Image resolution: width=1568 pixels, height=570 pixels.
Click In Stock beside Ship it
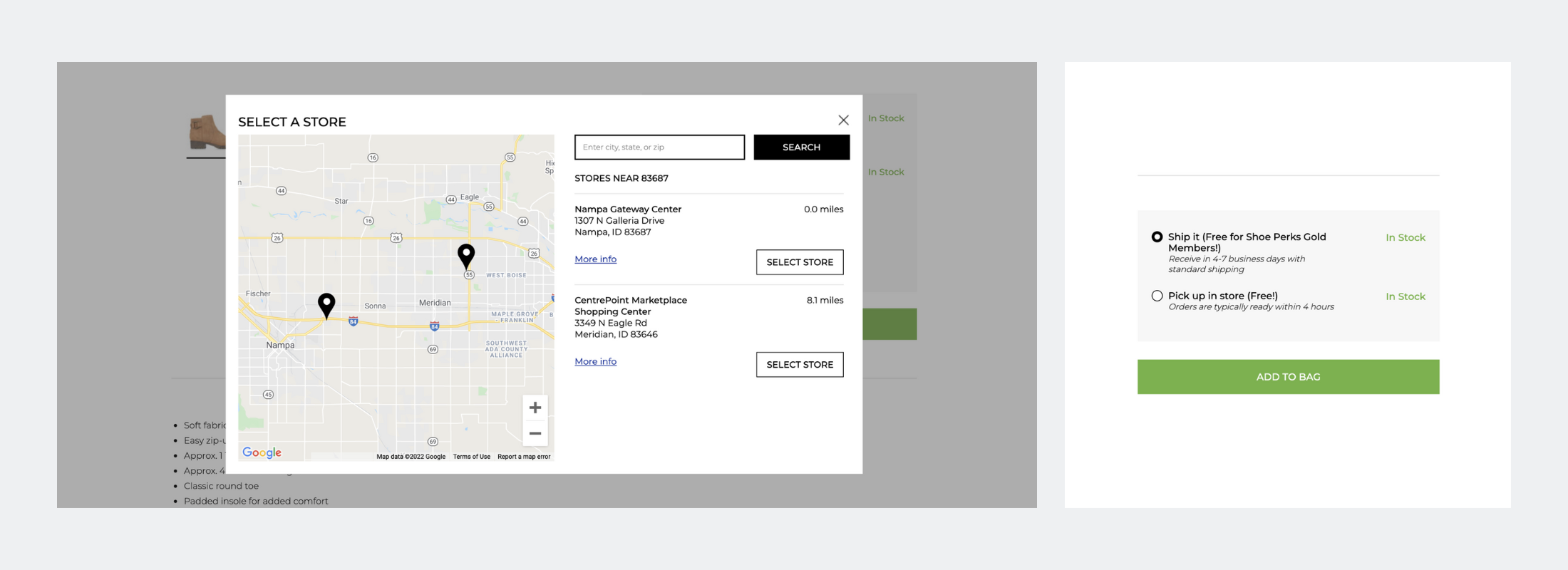(1405, 238)
